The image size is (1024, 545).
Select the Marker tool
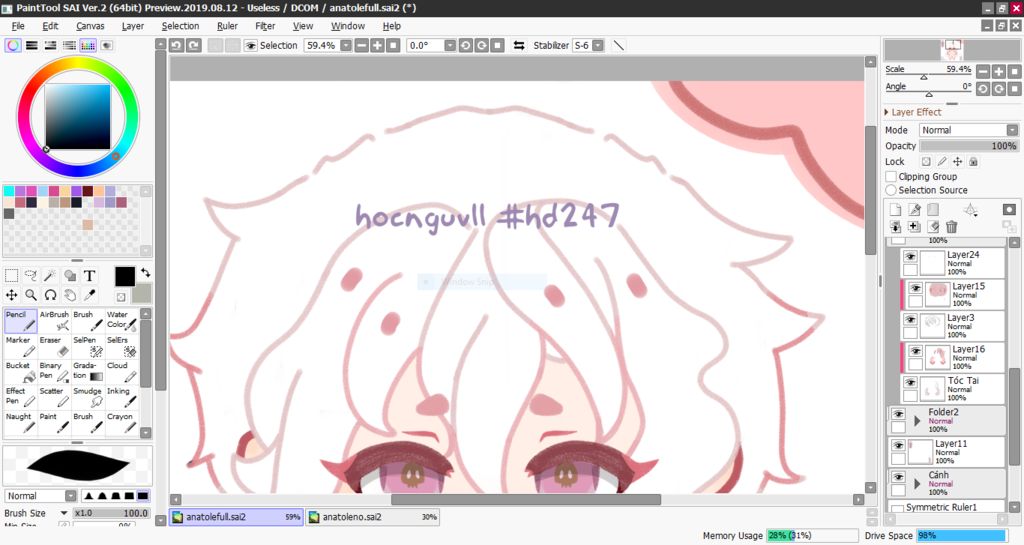click(x=20, y=346)
